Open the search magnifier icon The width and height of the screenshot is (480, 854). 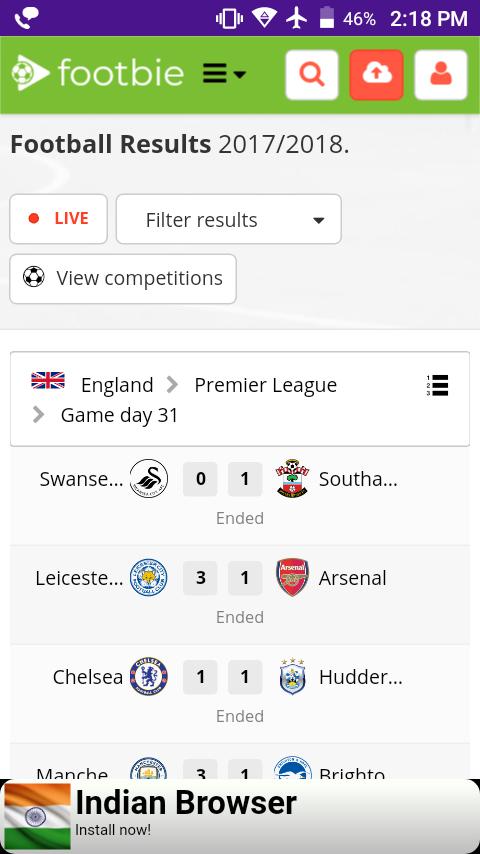pyautogui.click(x=312, y=75)
